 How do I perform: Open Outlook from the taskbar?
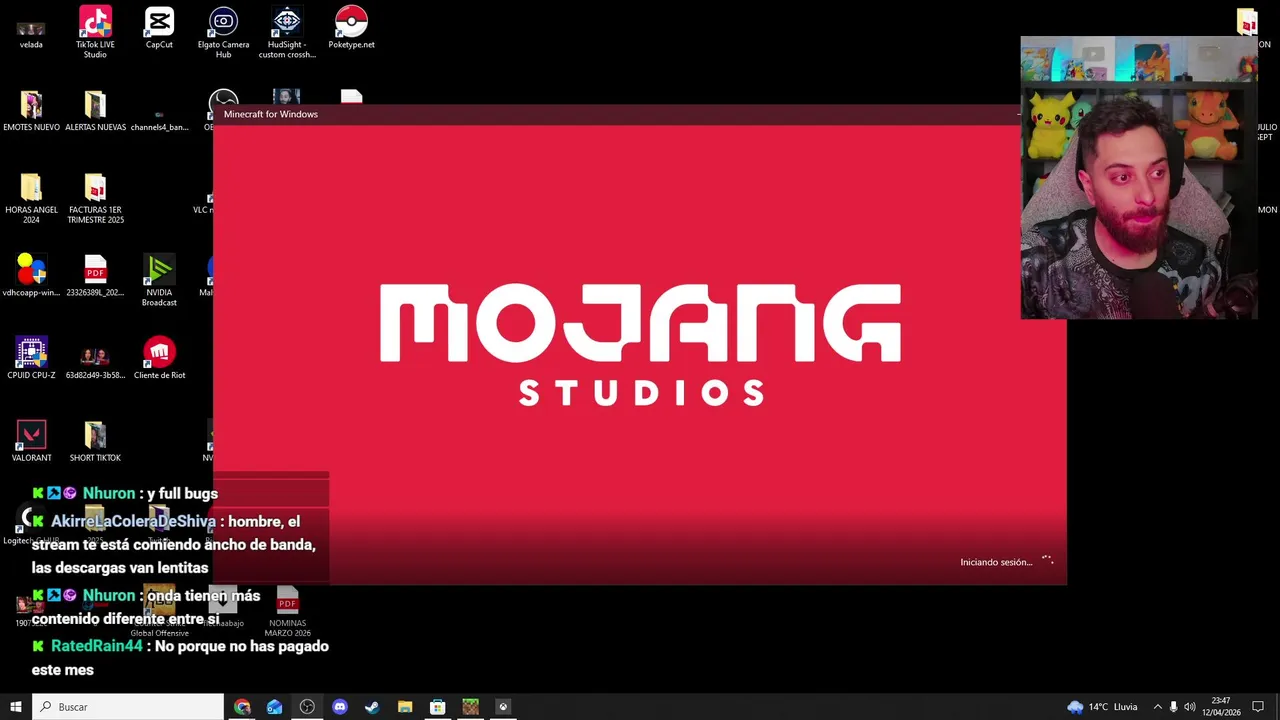point(275,707)
